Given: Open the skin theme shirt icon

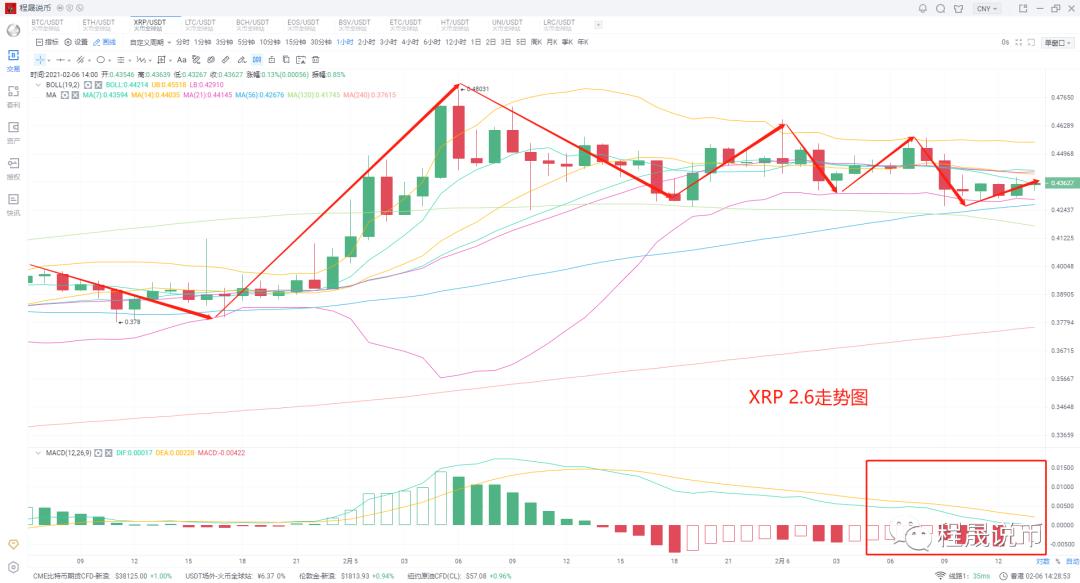Looking at the screenshot, I should (958, 8).
